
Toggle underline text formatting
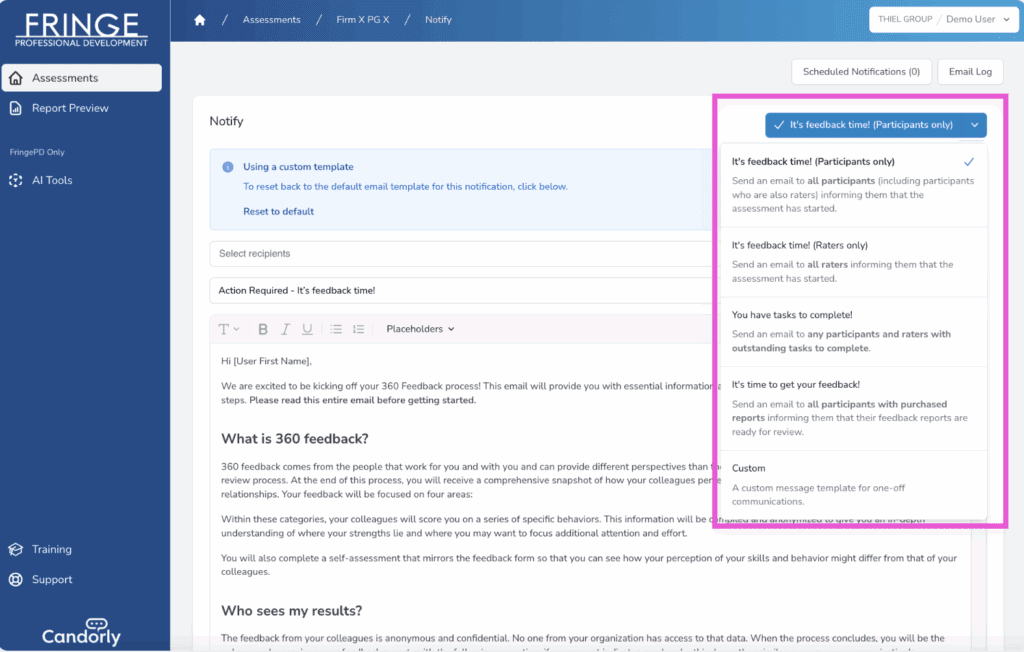click(x=307, y=329)
